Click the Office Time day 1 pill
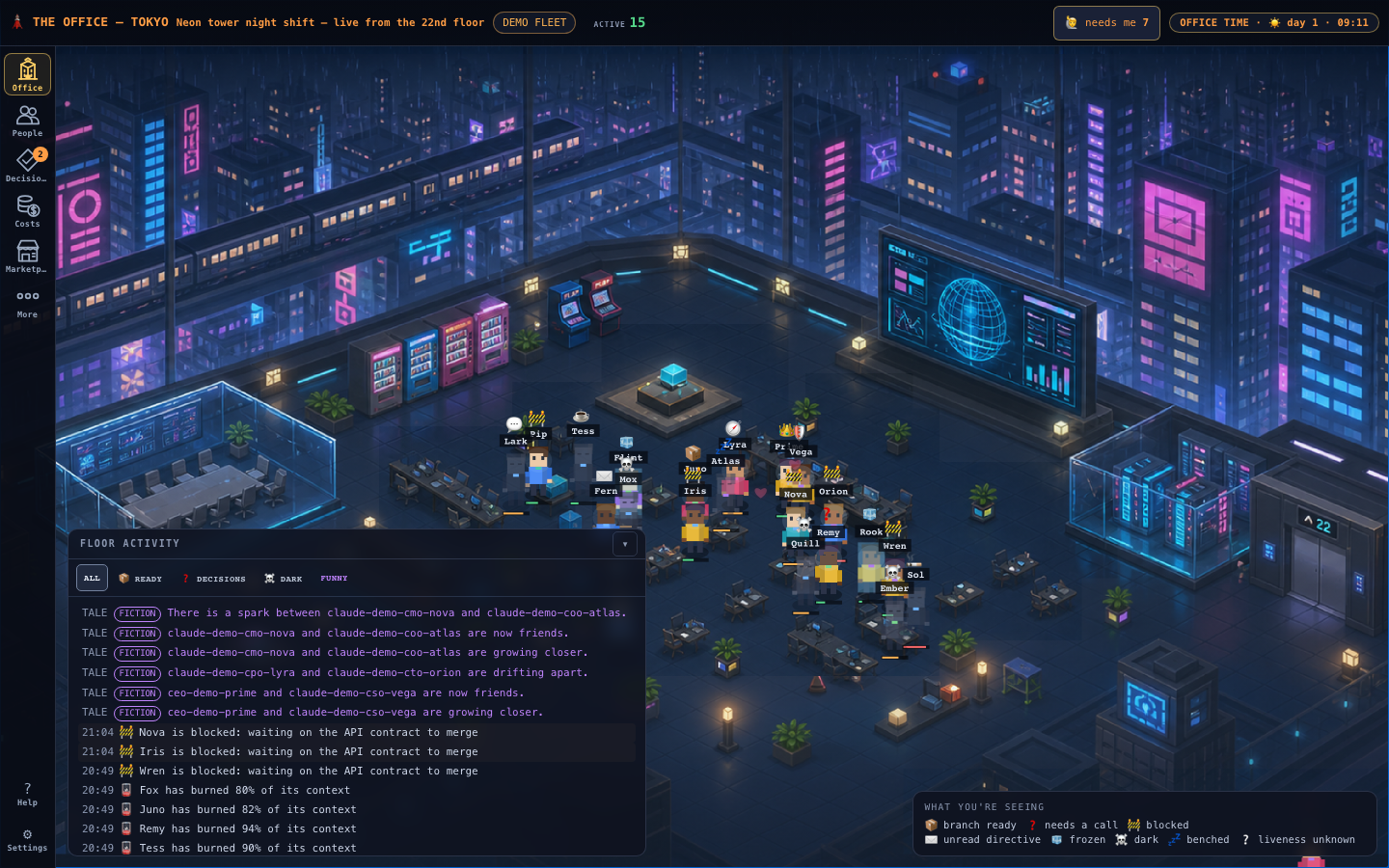1389x868 pixels. click(x=1274, y=22)
